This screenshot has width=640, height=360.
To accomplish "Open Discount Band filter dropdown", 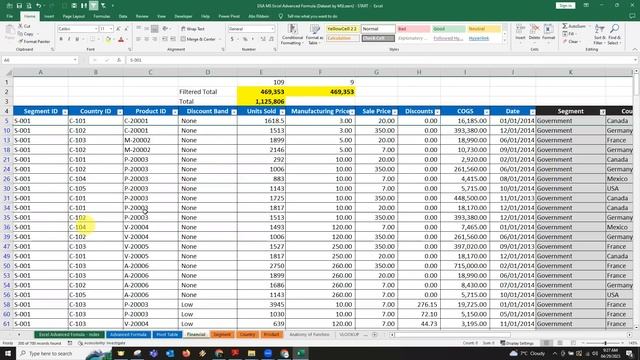I will (x=234, y=112).
